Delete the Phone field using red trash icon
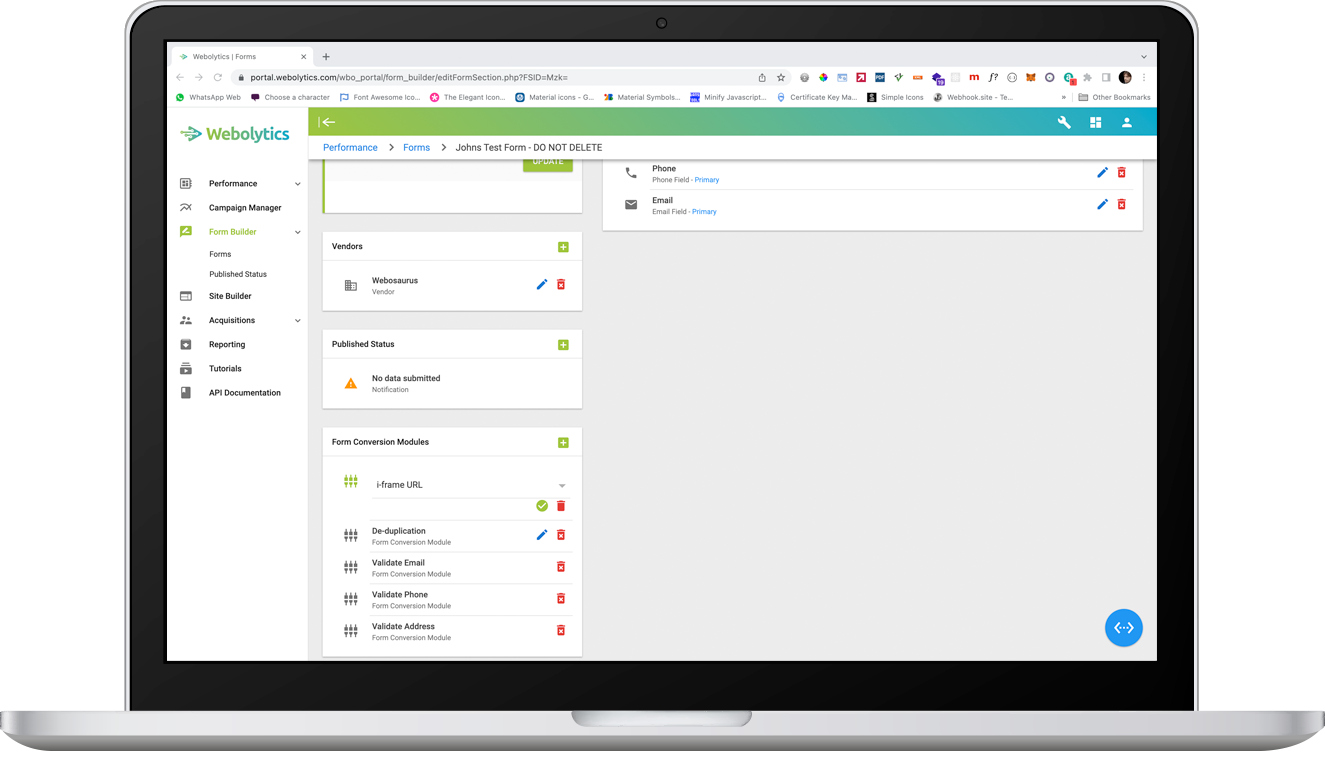Image resolution: width=1325 pixels, height=780 pixels. 1121,172
